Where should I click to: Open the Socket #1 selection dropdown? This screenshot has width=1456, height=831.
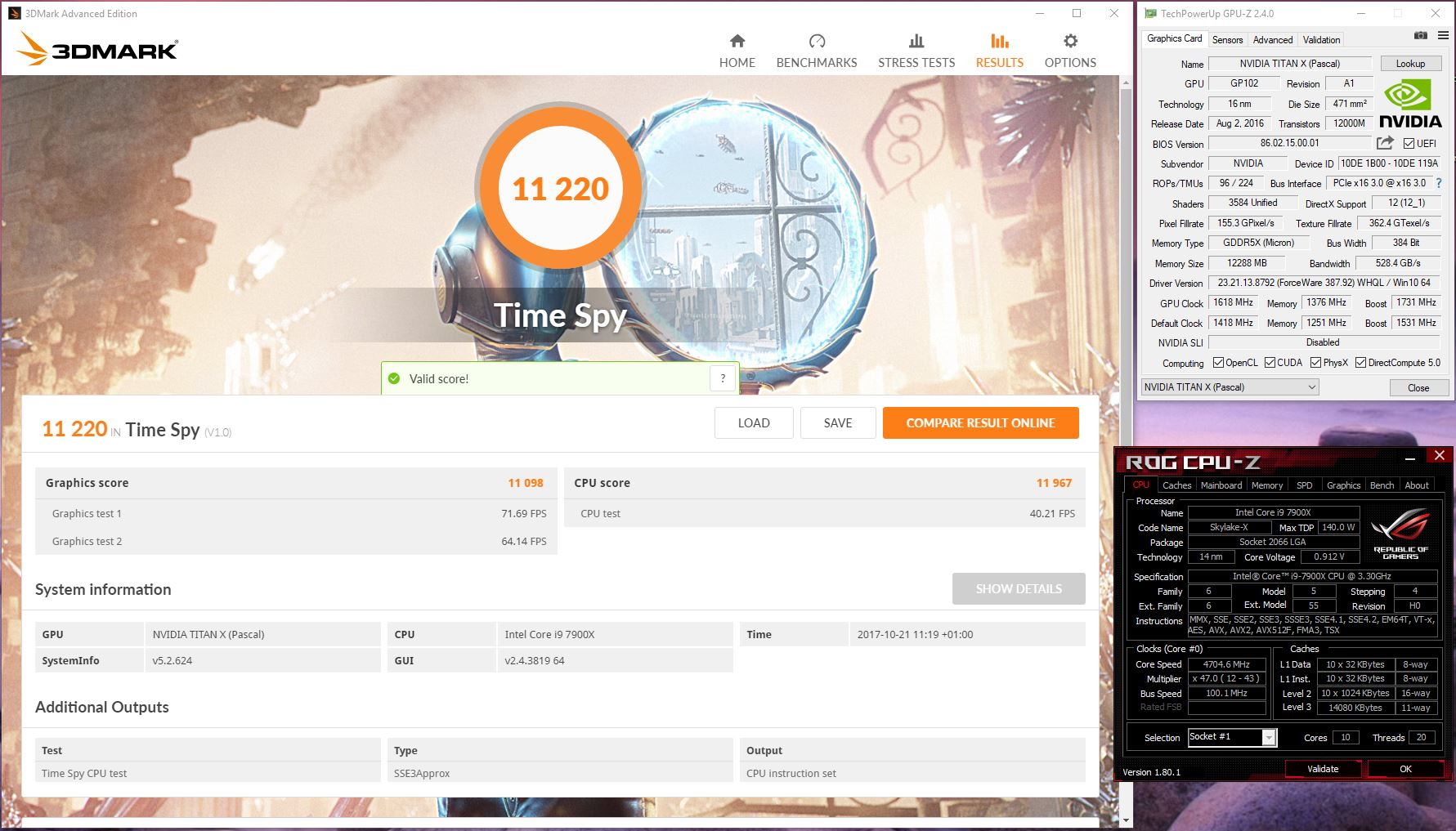pyautogui.click(x=1232, y=737)
